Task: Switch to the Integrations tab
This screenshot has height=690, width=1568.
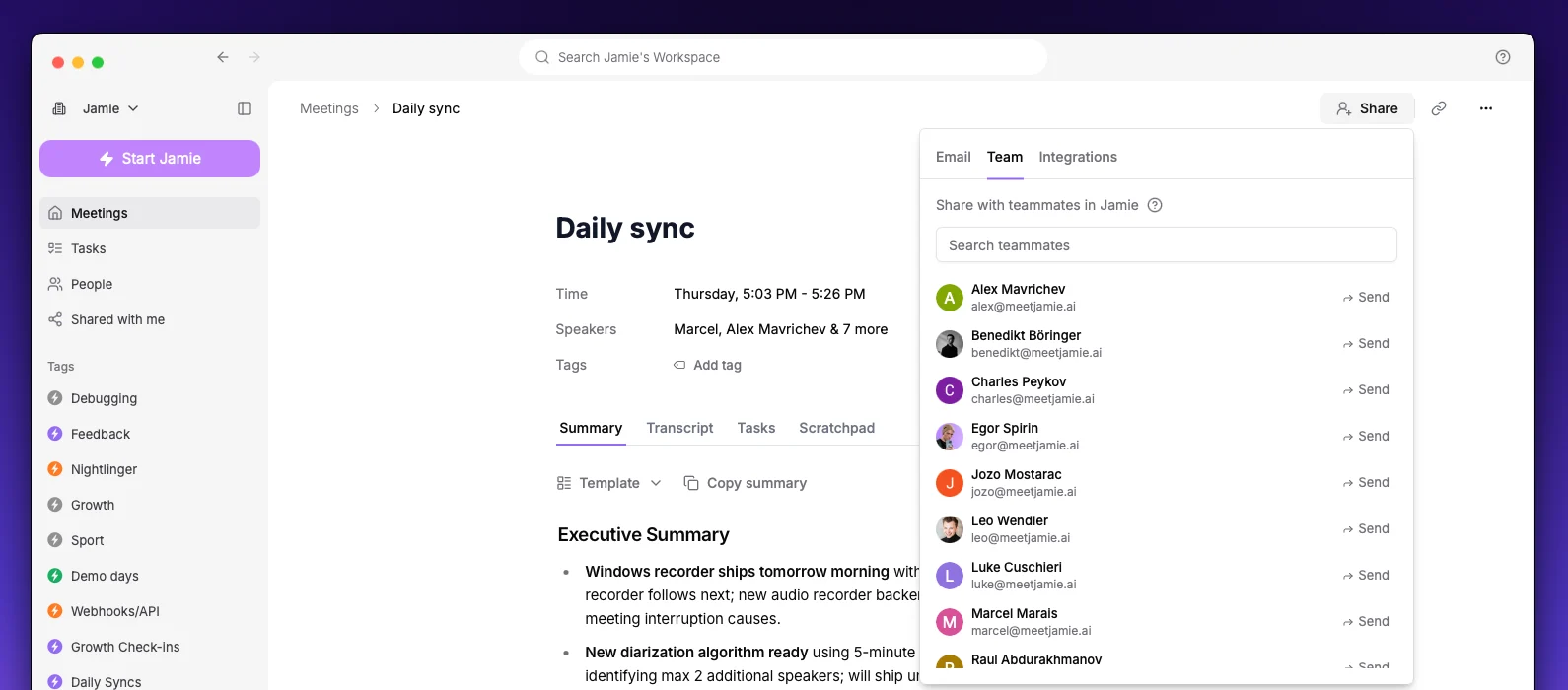Action: point(1078,157)
